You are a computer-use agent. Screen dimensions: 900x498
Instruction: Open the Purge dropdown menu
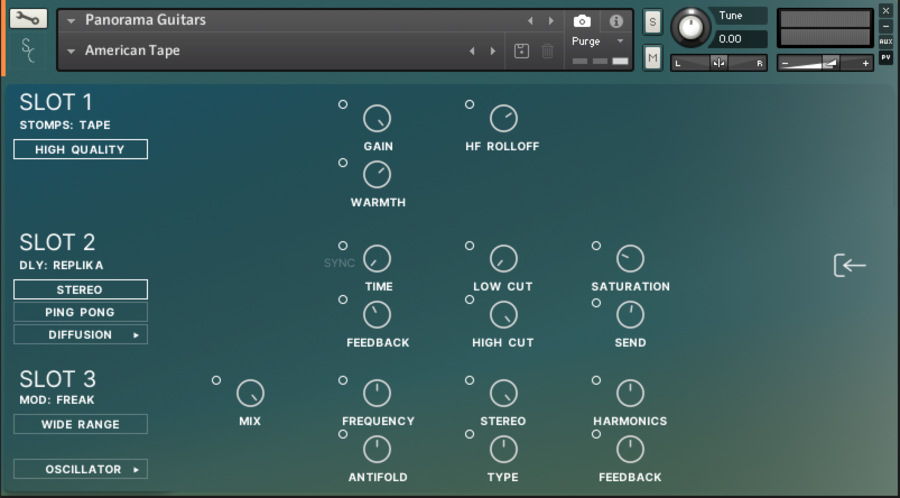(597, 41)
